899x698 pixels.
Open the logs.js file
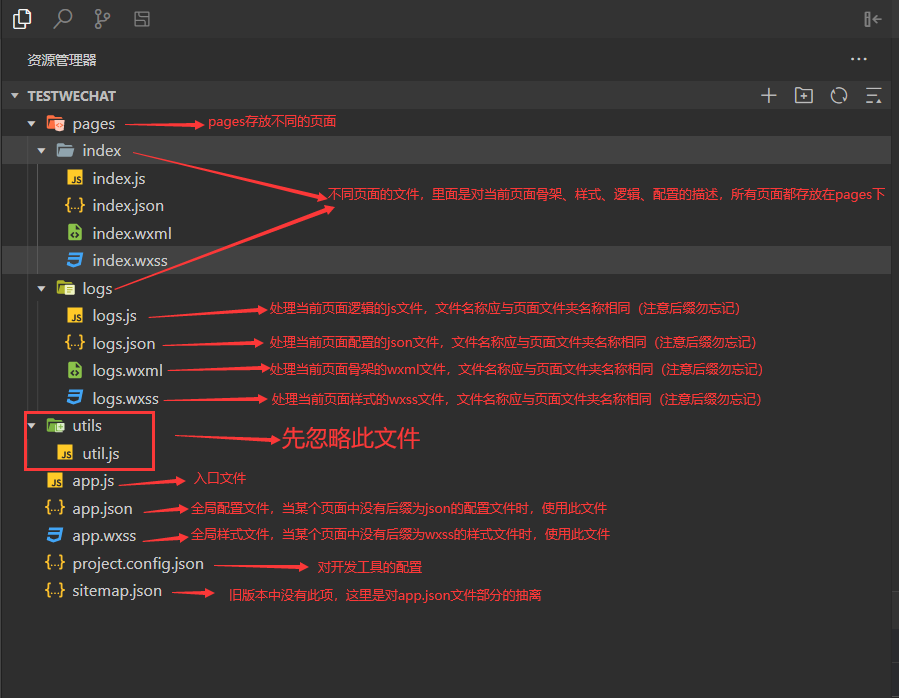click(115, 316)
